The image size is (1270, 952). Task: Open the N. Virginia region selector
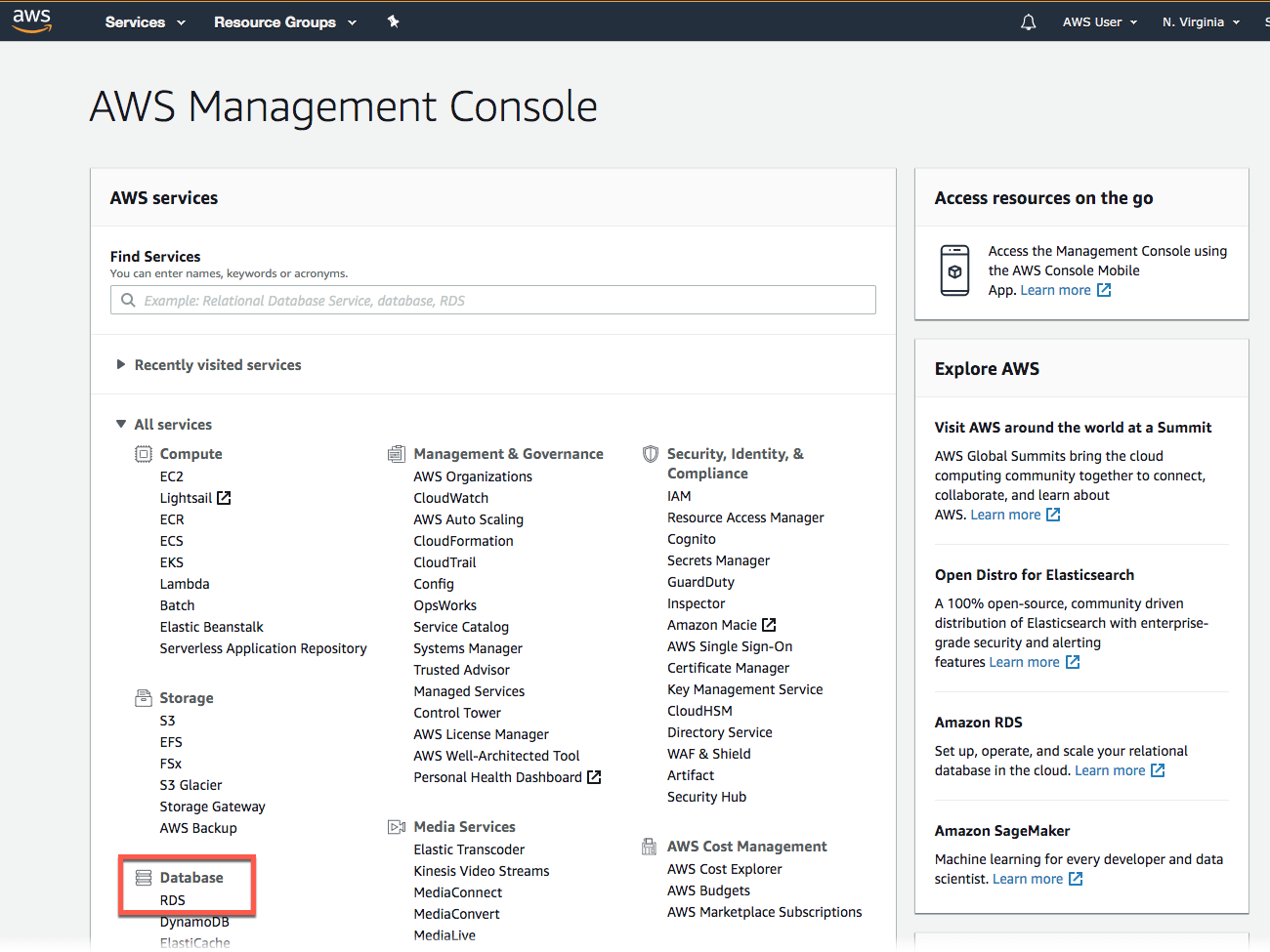click(x=1201, y=21)
